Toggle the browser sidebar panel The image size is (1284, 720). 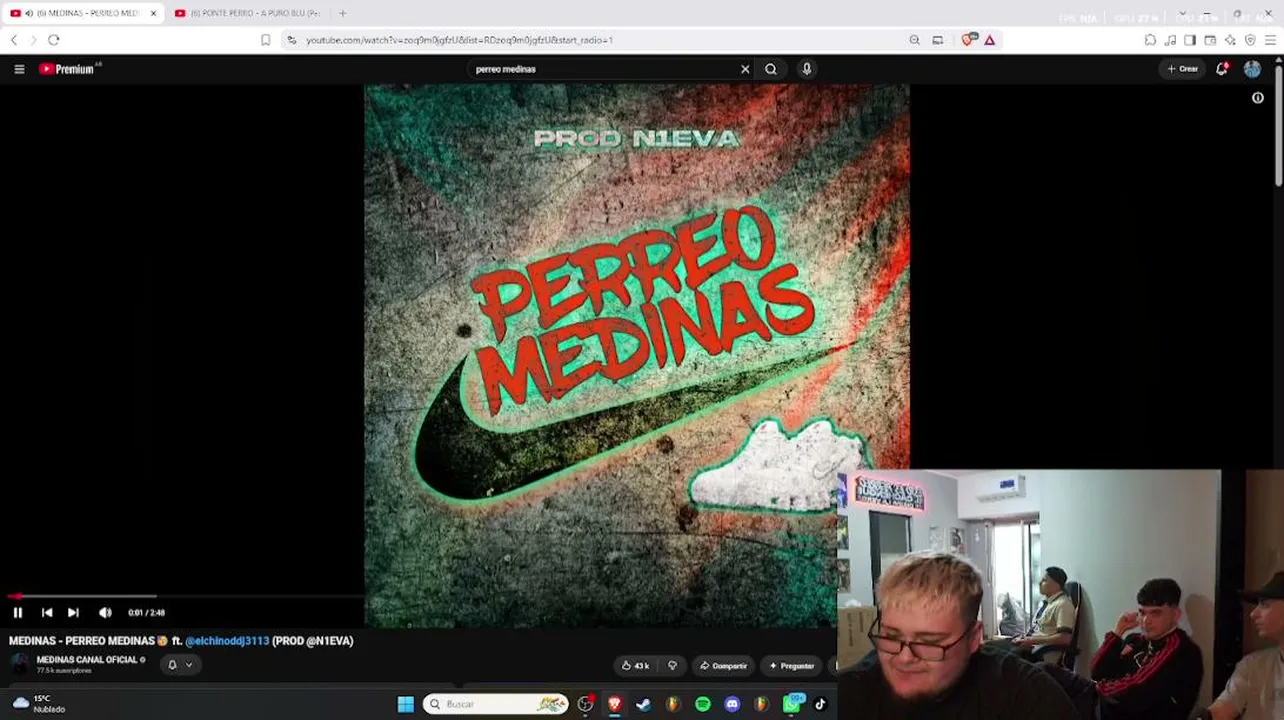pos(1190,40)
